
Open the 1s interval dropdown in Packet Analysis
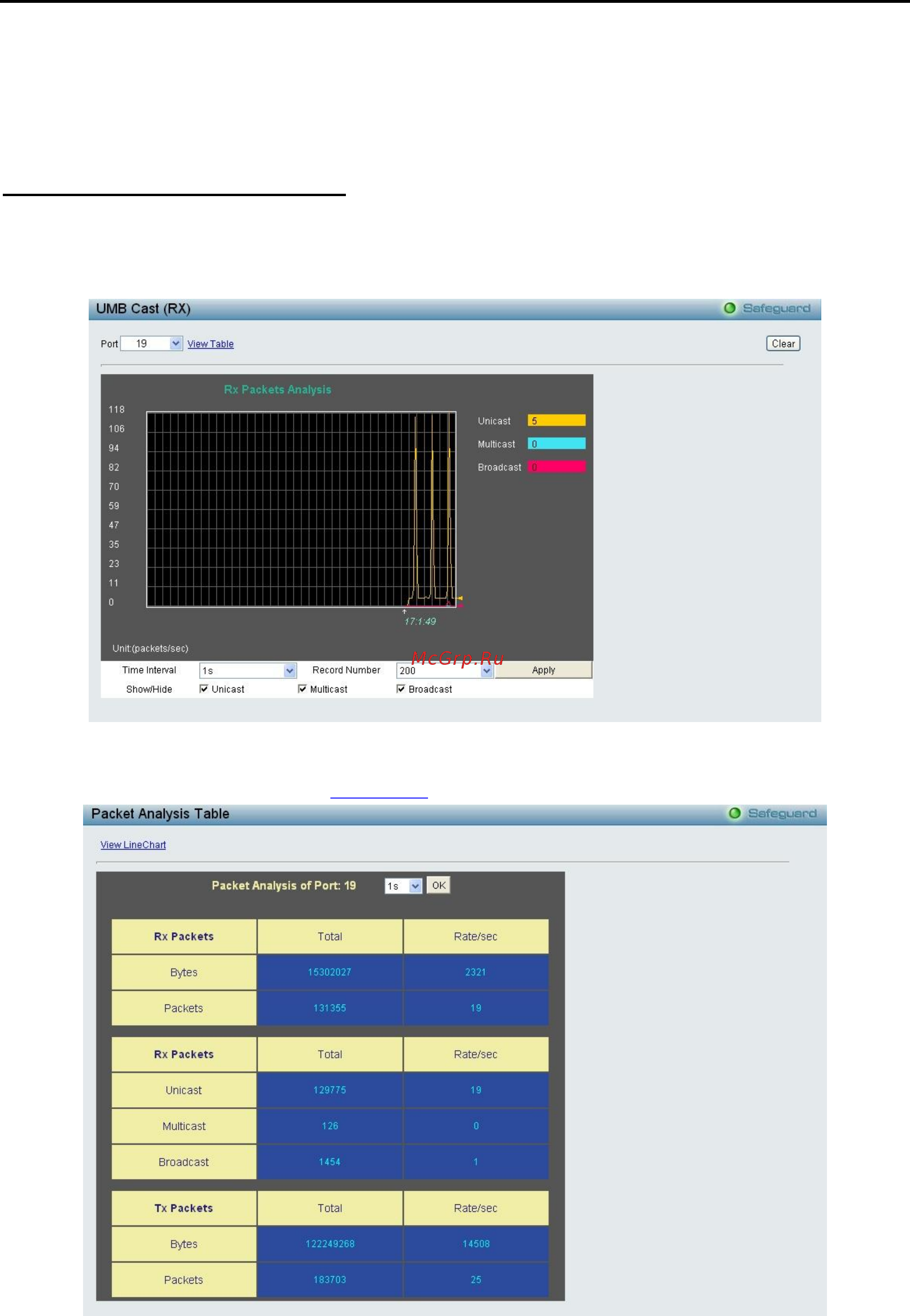[x=403, y=886]
